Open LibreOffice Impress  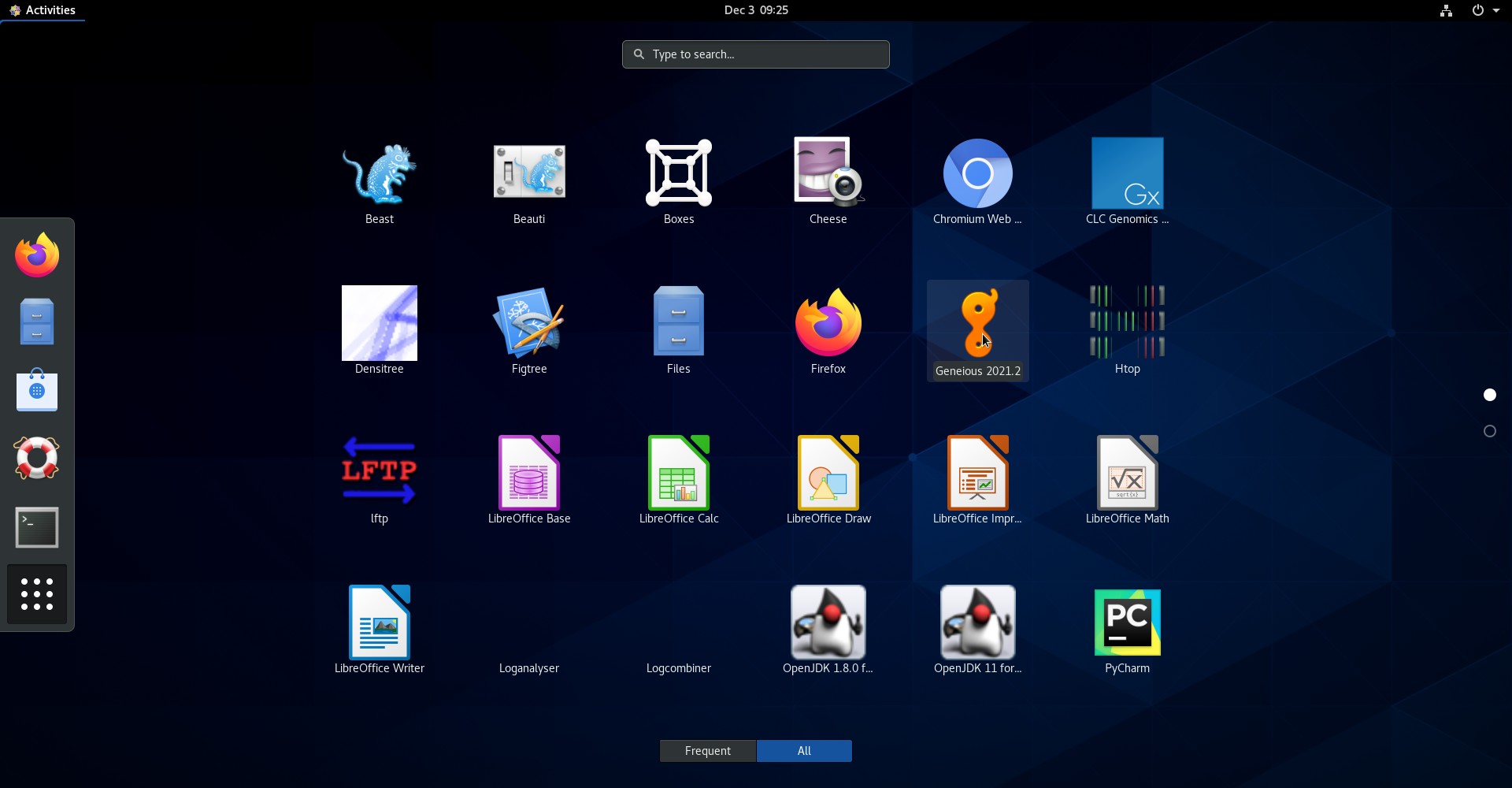[977, 481]
